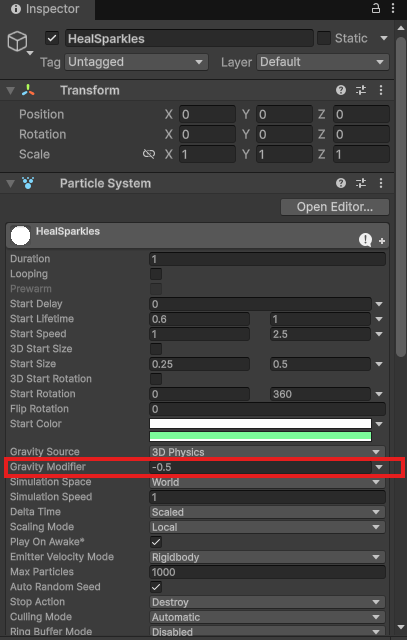
Task: Open Start Delay mode dropdown arrow
Action: [379, 304]
